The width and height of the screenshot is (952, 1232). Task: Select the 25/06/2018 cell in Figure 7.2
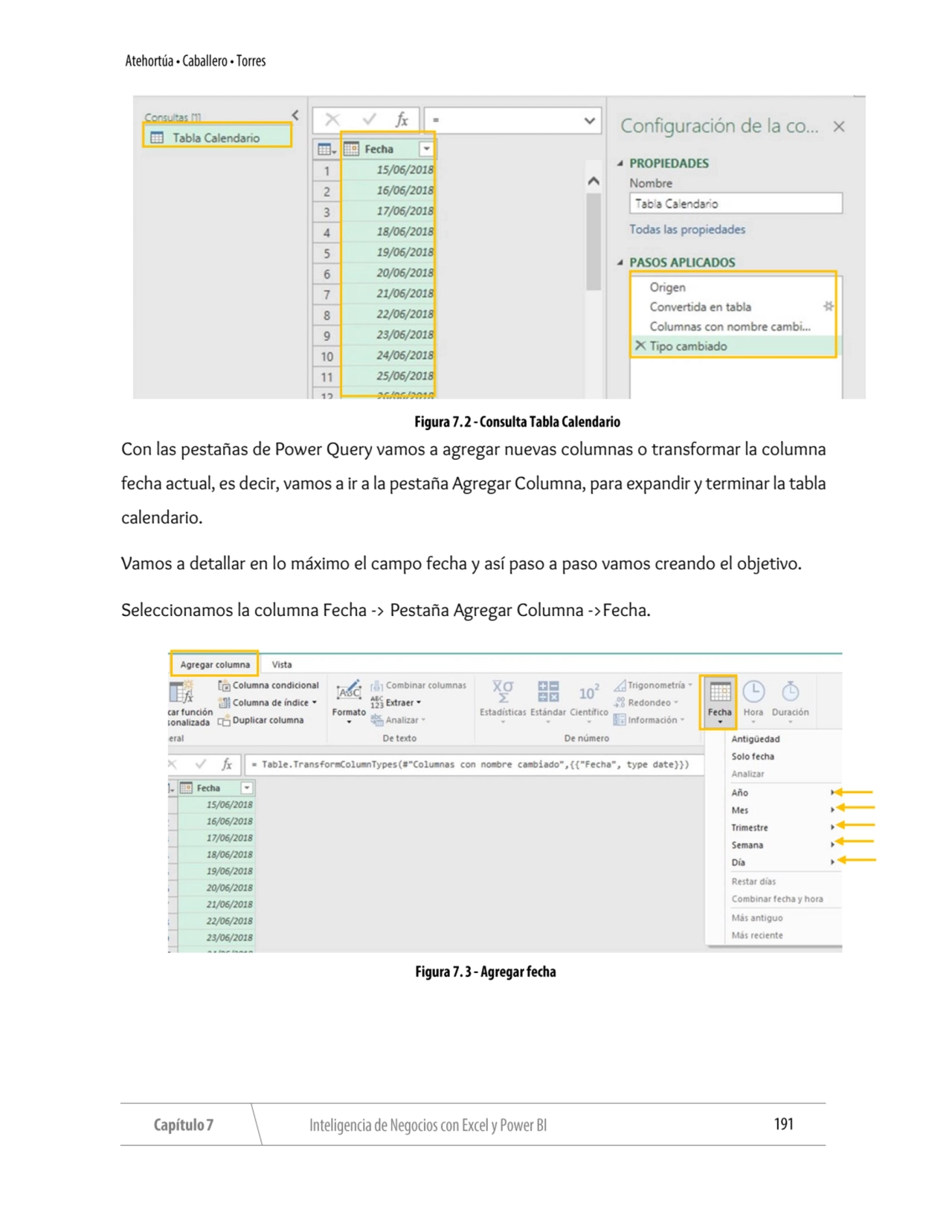[388, 376]
